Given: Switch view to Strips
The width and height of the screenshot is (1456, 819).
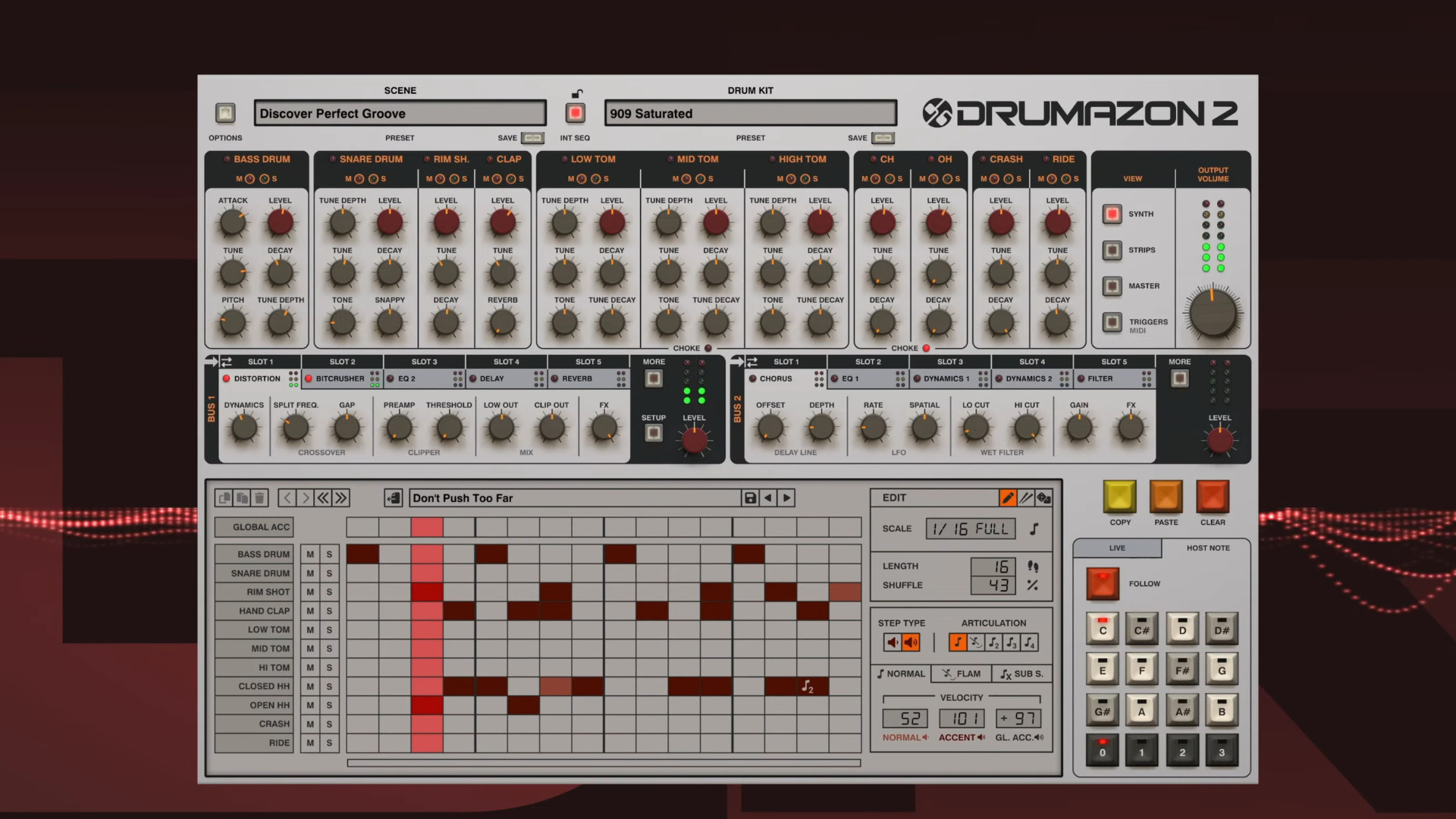Looking at the screenshot, I should click(x=1112, y=250).
